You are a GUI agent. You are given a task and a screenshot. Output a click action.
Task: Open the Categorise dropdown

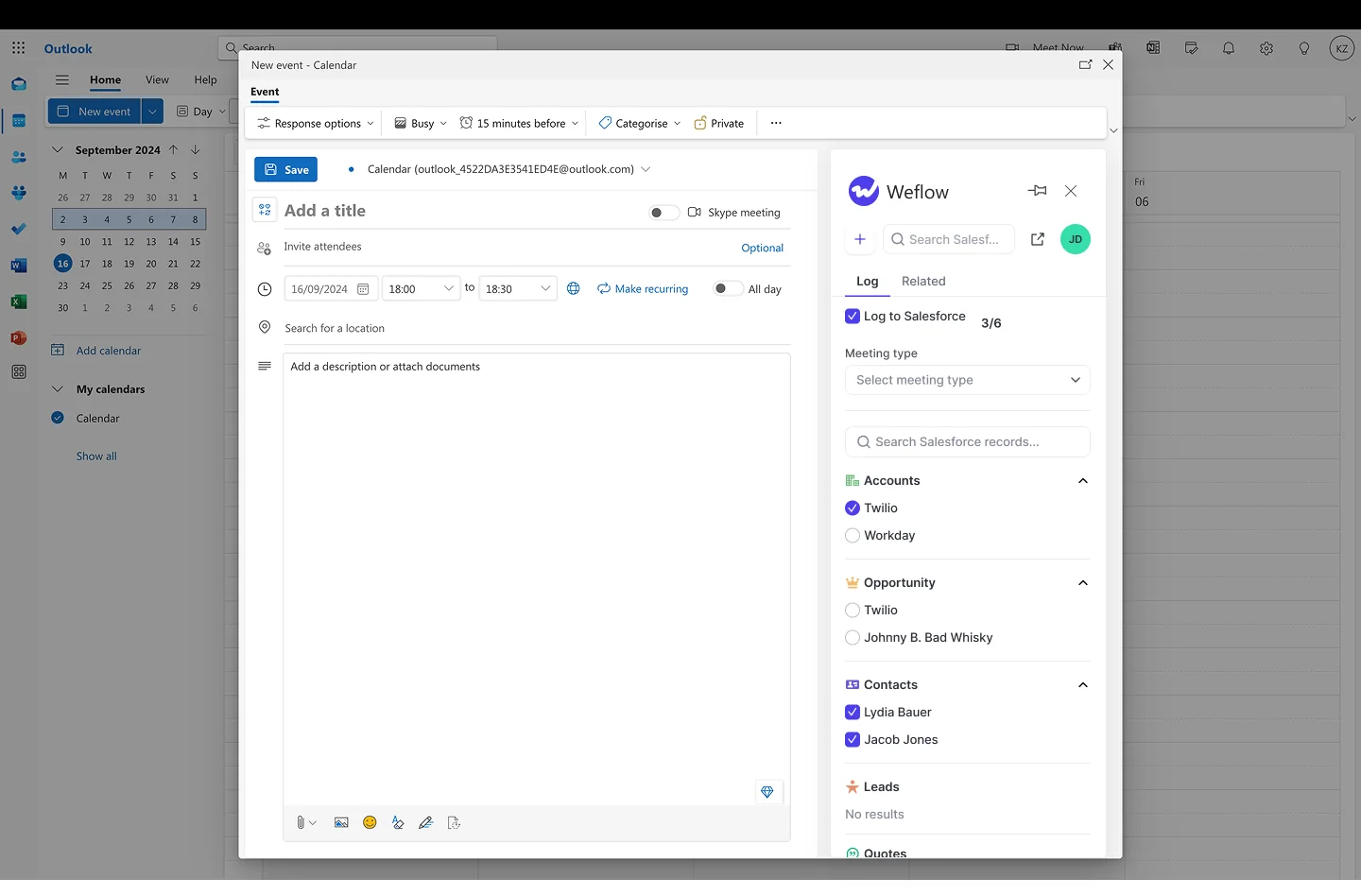640,123
